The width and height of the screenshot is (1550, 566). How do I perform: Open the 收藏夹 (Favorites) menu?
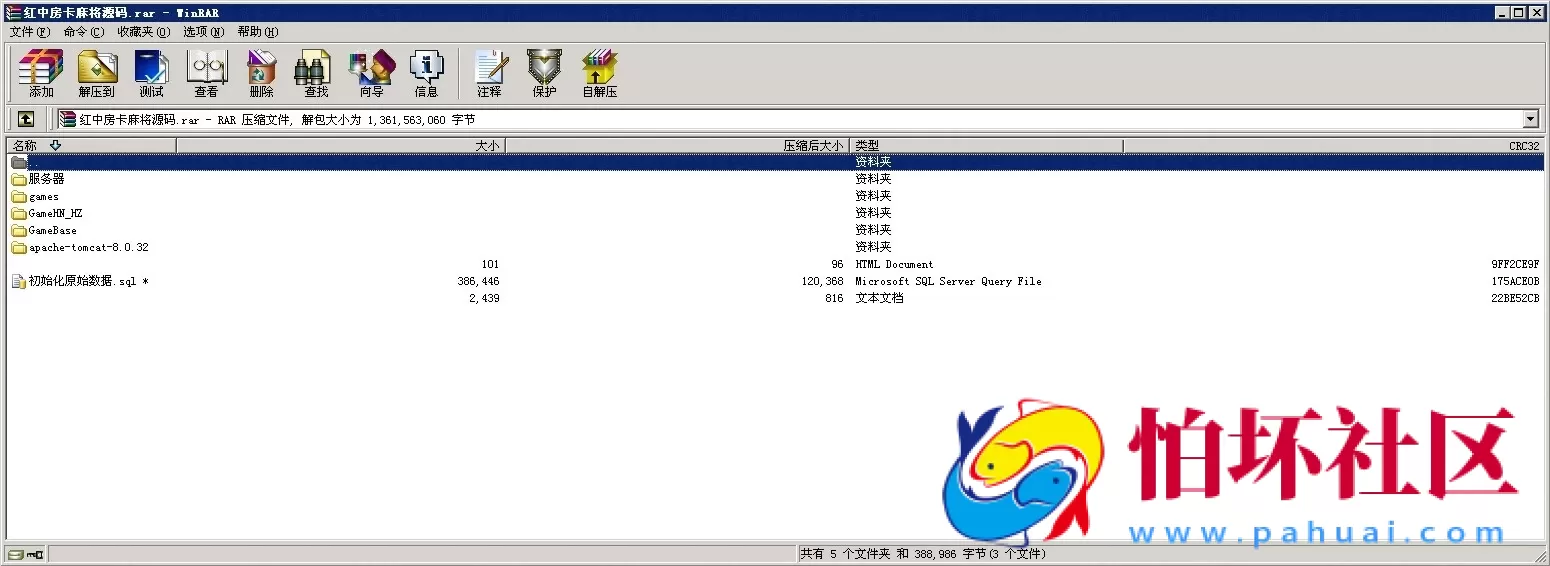point(143,32)
